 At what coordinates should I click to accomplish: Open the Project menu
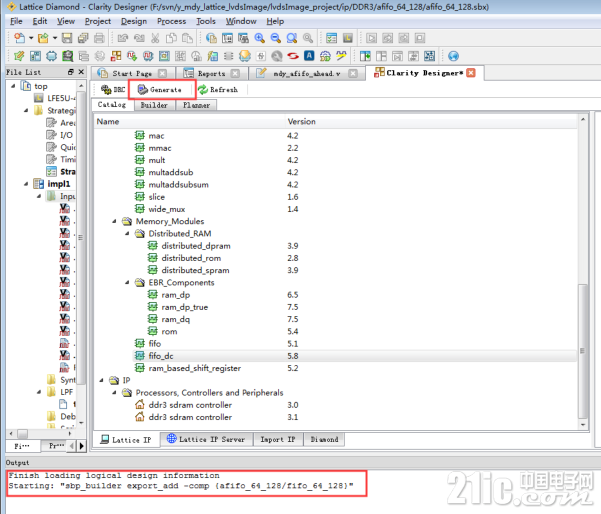click(x=98, y=21)
